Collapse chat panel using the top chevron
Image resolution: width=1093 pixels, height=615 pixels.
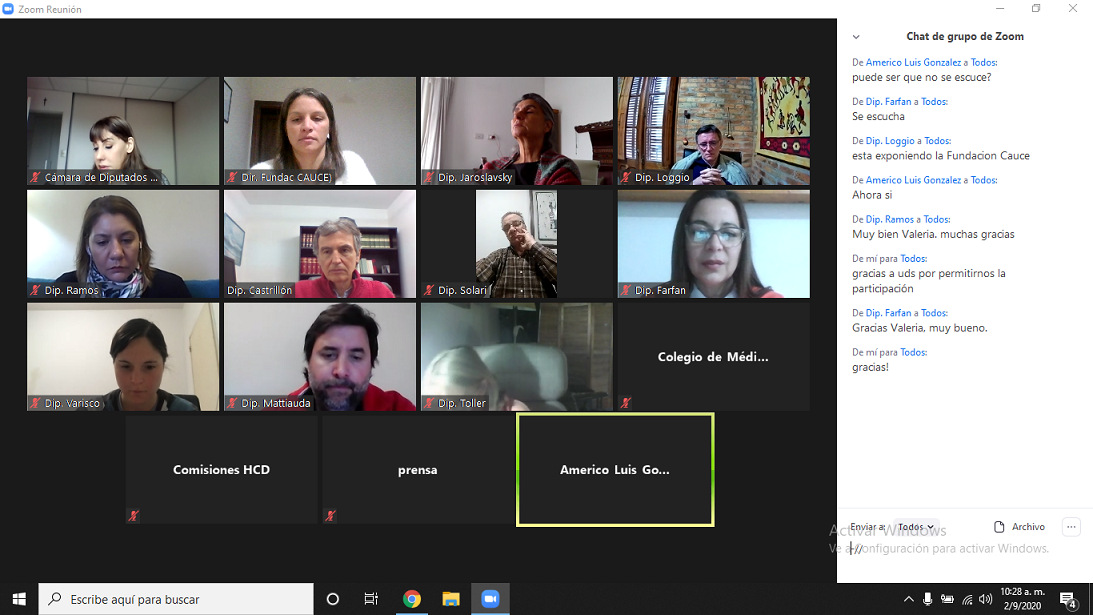click(856, 37)
